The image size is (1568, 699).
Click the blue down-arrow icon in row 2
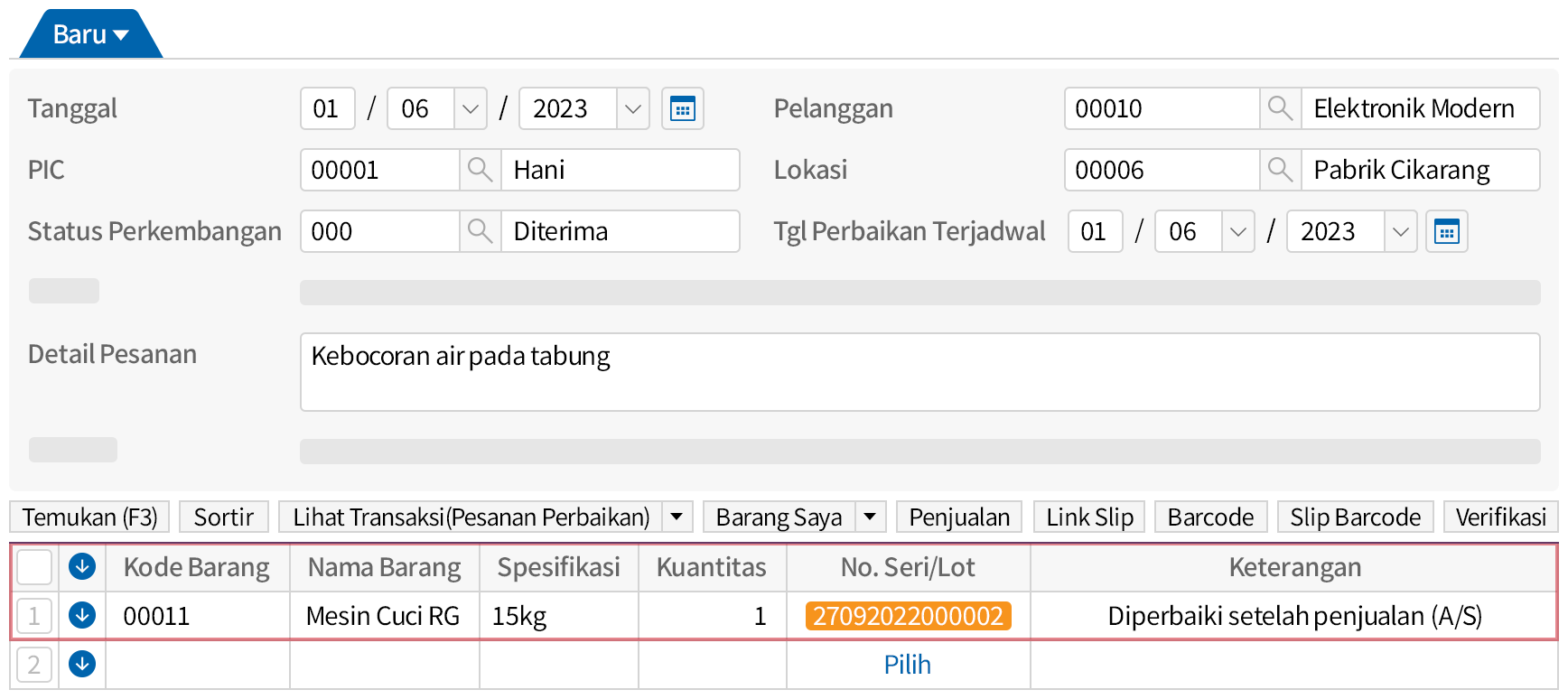click(x=82, y=665)
